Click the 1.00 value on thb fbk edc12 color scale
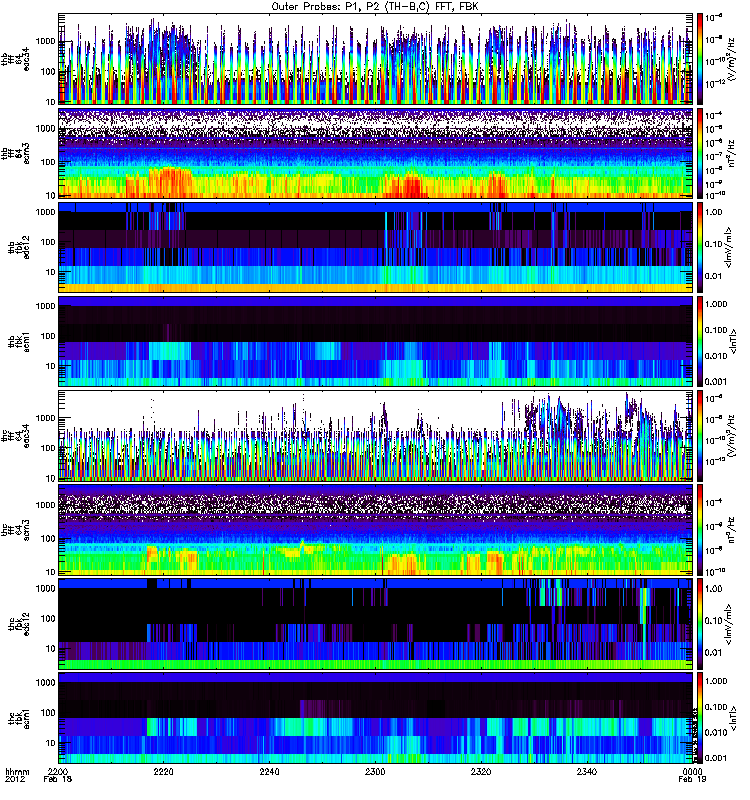Screen dimensions: 750x800 click(714, 212)
